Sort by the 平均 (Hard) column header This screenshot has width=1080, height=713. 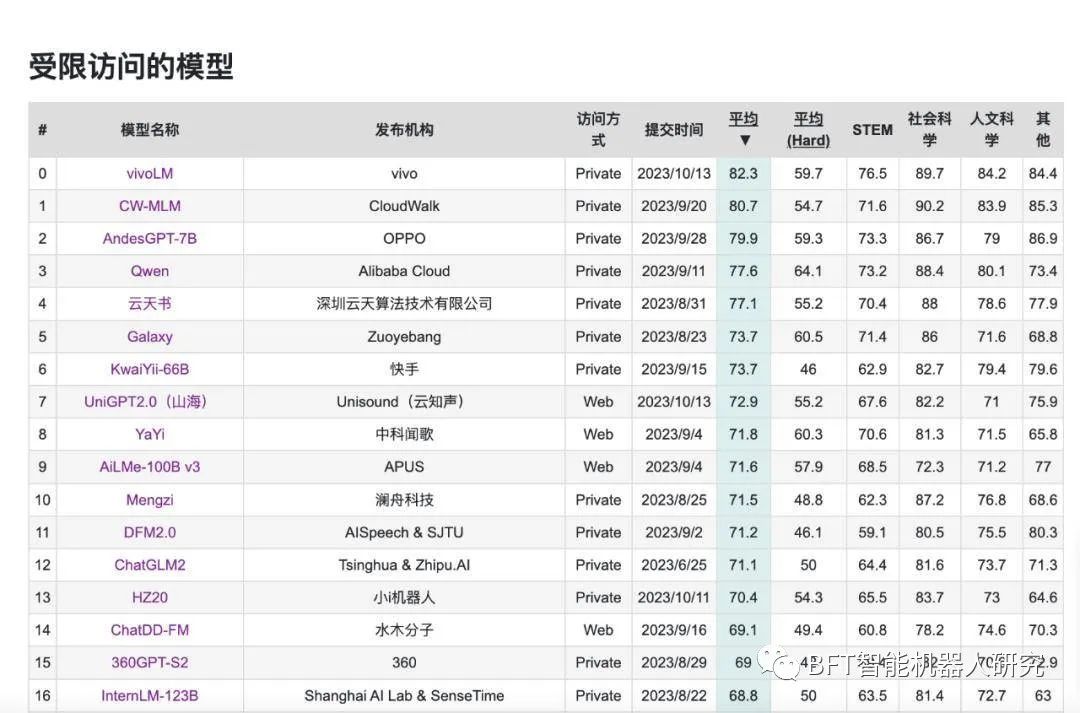point(808,130)
